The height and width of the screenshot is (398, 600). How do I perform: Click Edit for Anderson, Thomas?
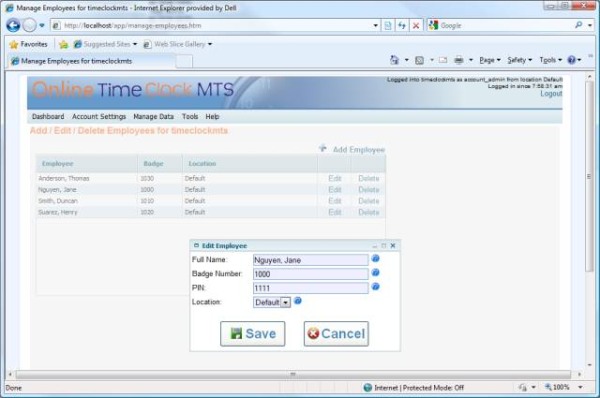(x=335, y=178)
